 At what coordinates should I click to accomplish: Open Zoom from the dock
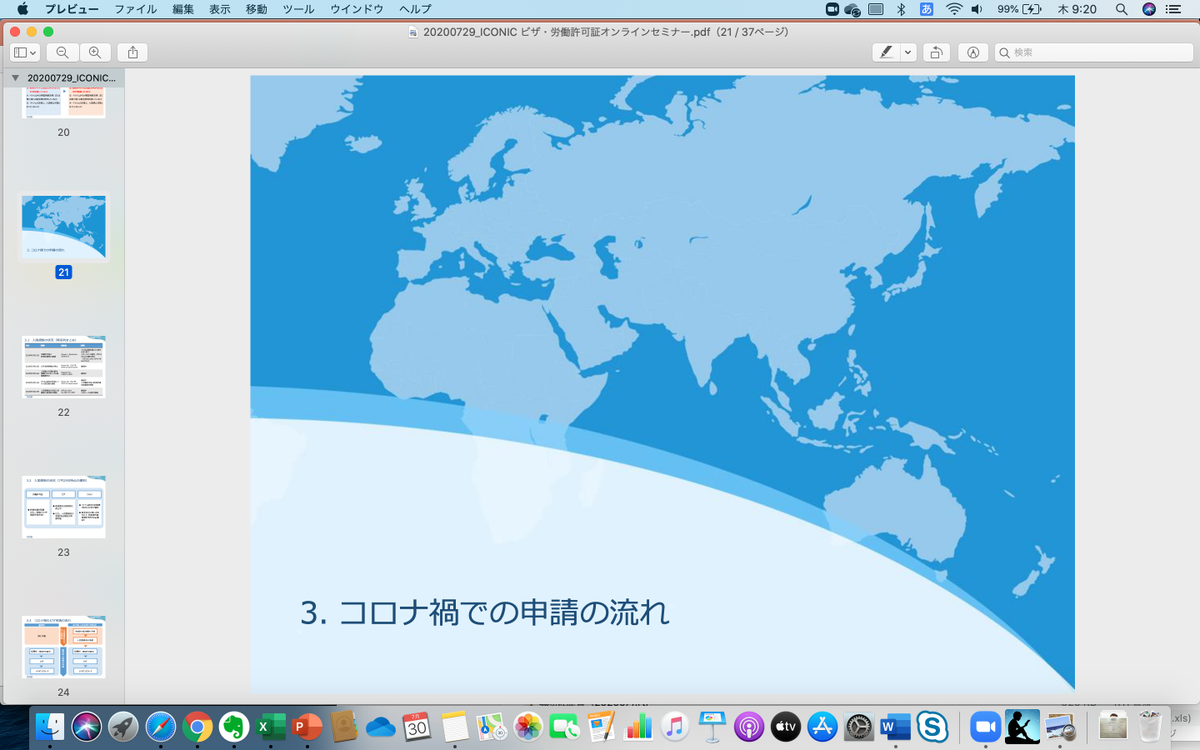986,726
